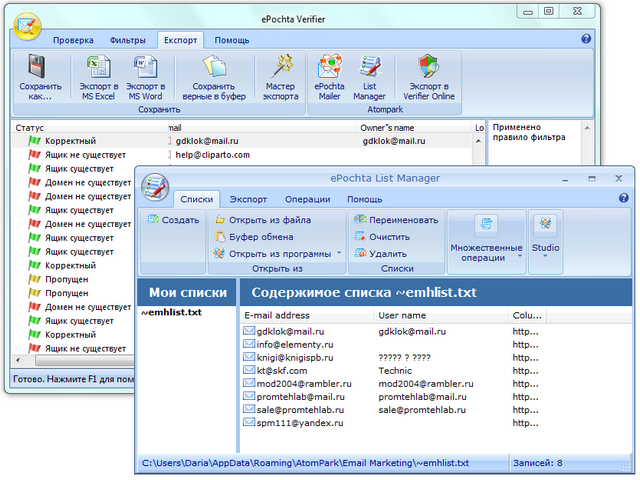Expand Открыть из программы dropdown

(339, 253)
